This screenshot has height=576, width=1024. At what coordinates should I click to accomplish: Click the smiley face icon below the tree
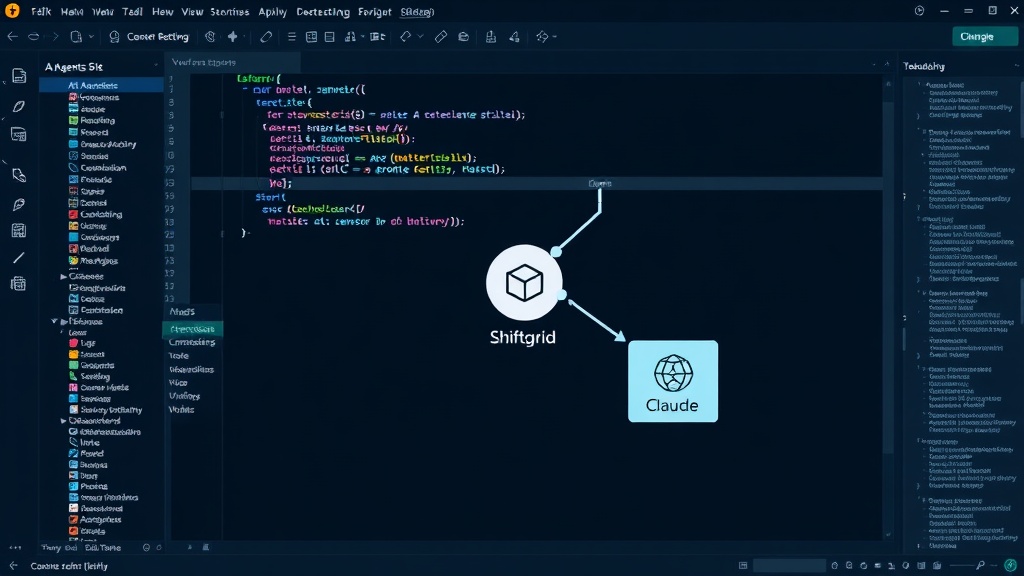(146, 547)
